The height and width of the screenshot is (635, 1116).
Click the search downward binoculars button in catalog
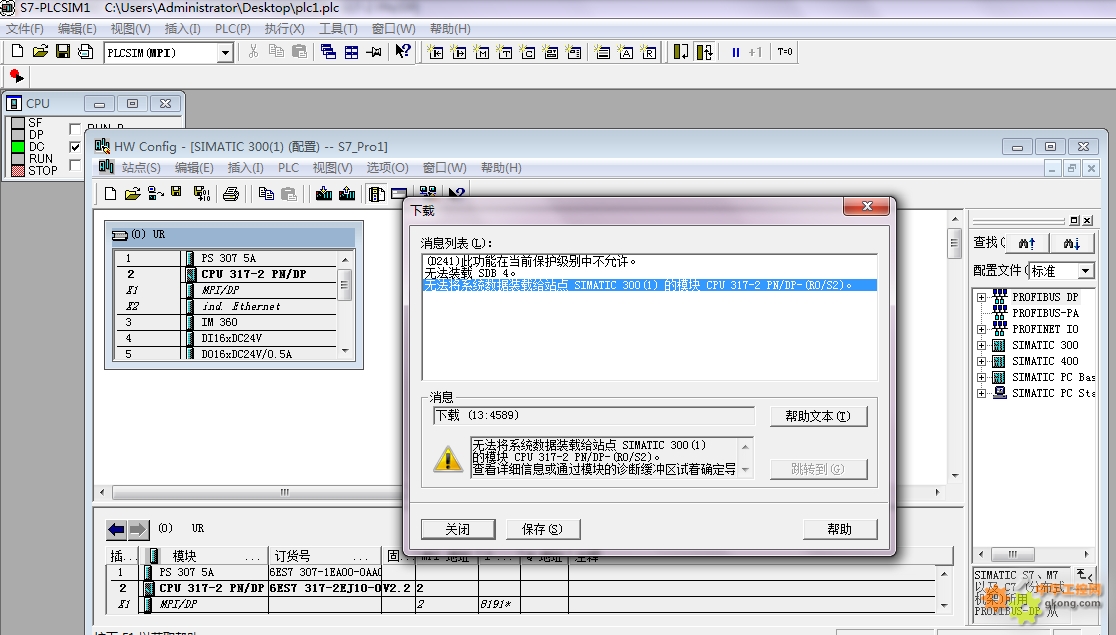(x=1072, y=243)
